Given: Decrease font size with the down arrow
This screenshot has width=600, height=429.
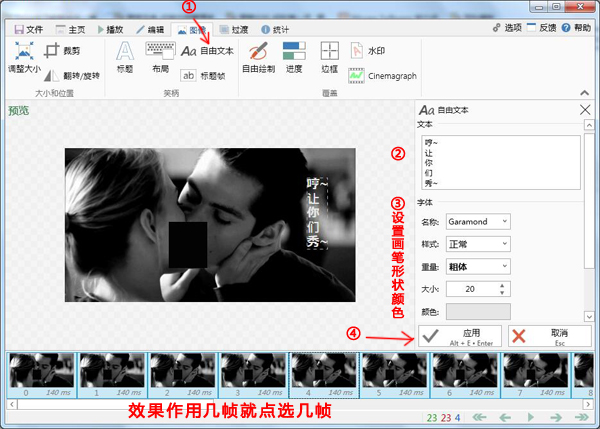Looking at the screenshot, I should point(502,293).
